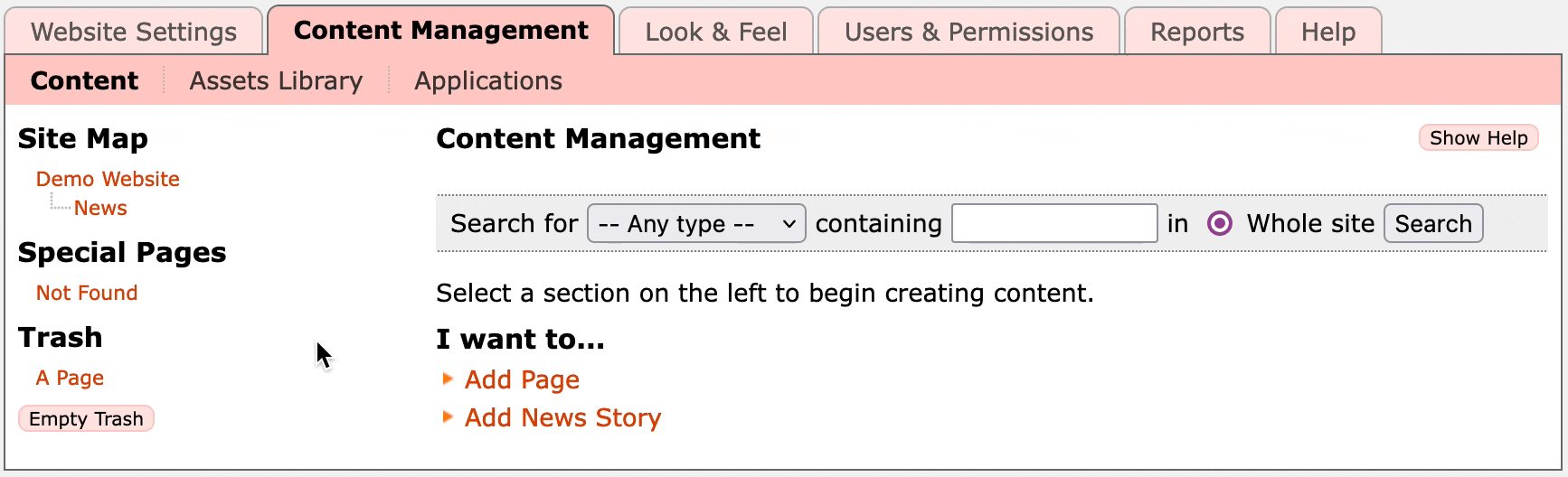
Task: Open A Page in the Trash
Action: (x=70, y=378)
